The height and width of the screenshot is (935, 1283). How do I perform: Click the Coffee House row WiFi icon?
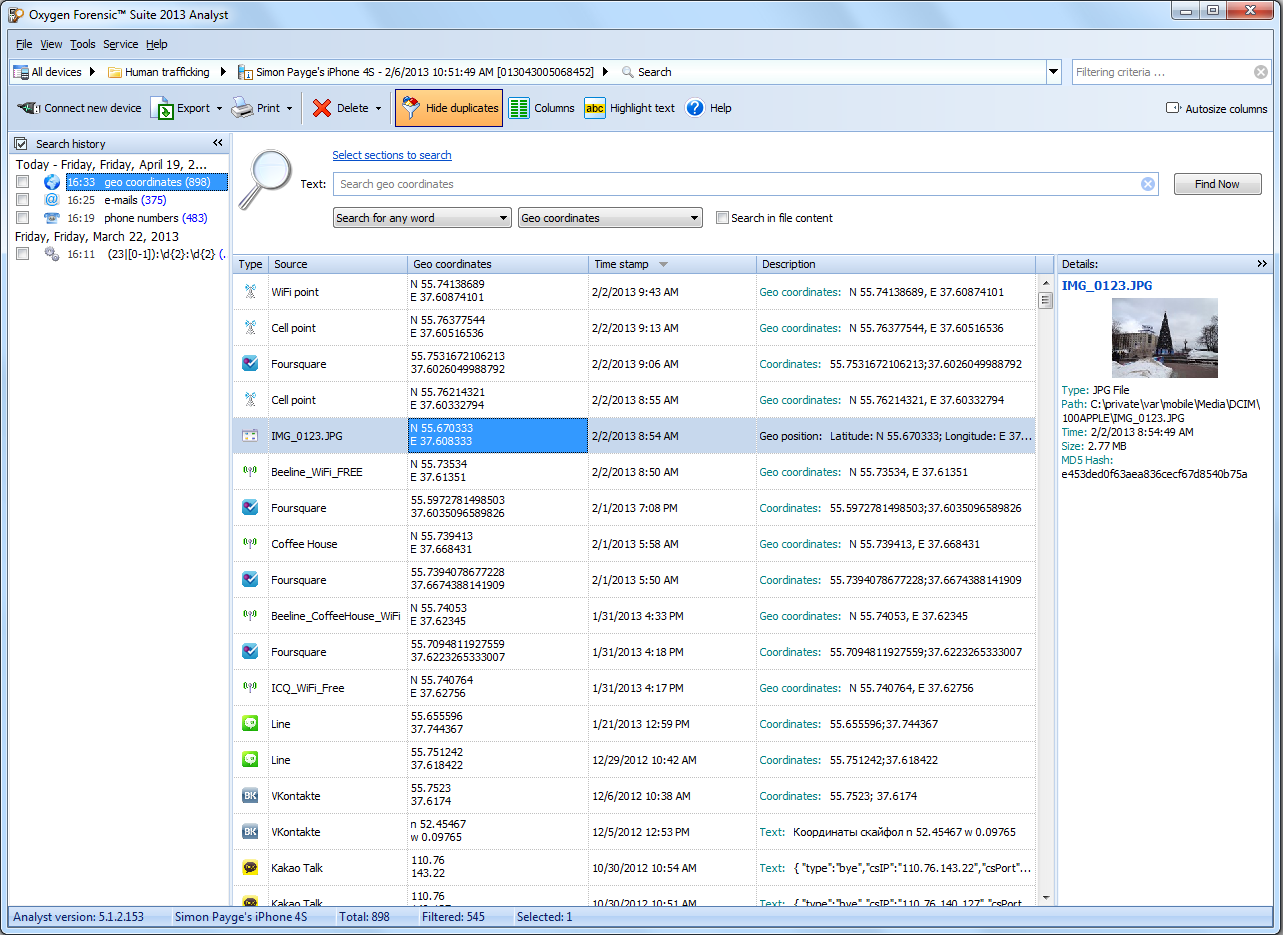[x=250, y=544]
